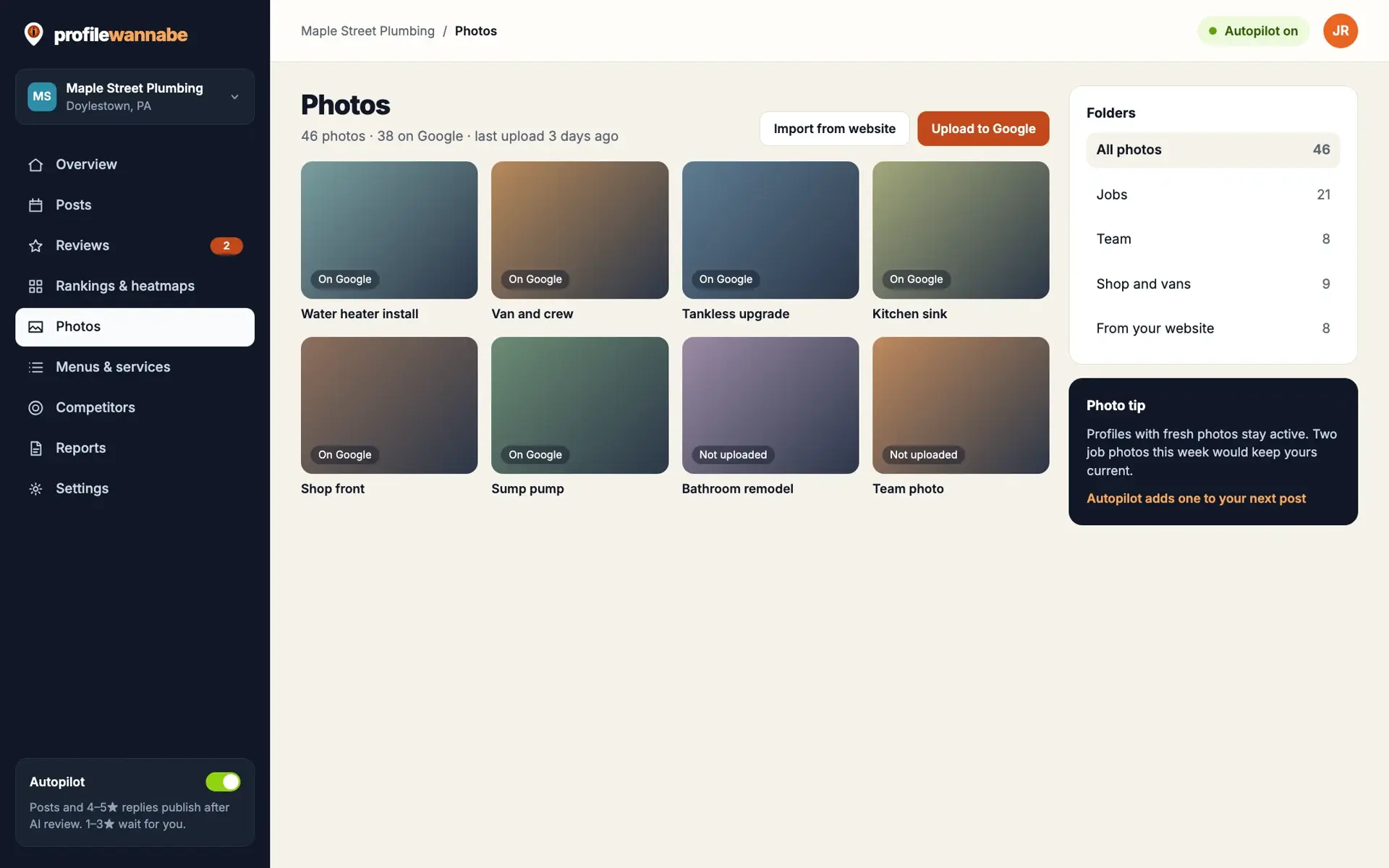The height and width of the screenshot is (868, 1389).
Task: Click the Posts calendar icon
Action: (x=35, y=205)
